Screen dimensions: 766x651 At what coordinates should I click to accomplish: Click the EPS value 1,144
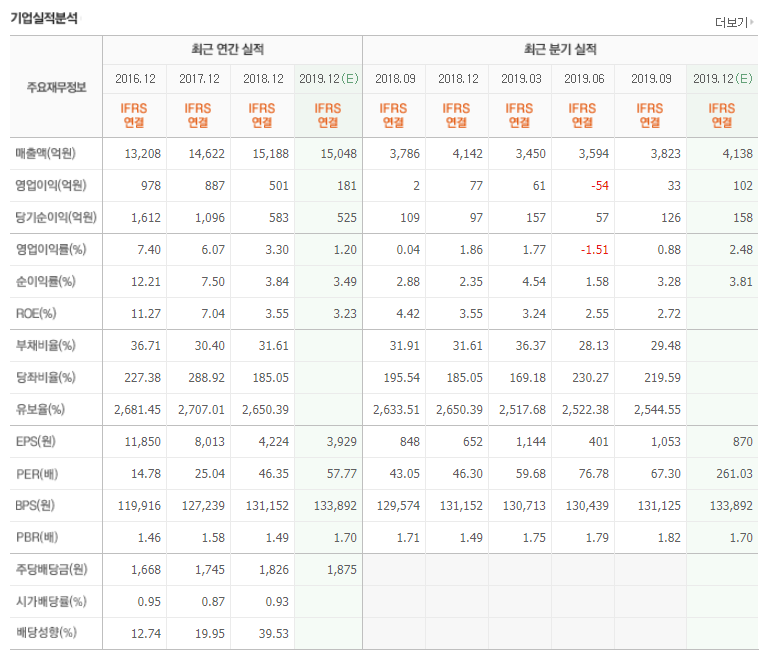point(531,442)
